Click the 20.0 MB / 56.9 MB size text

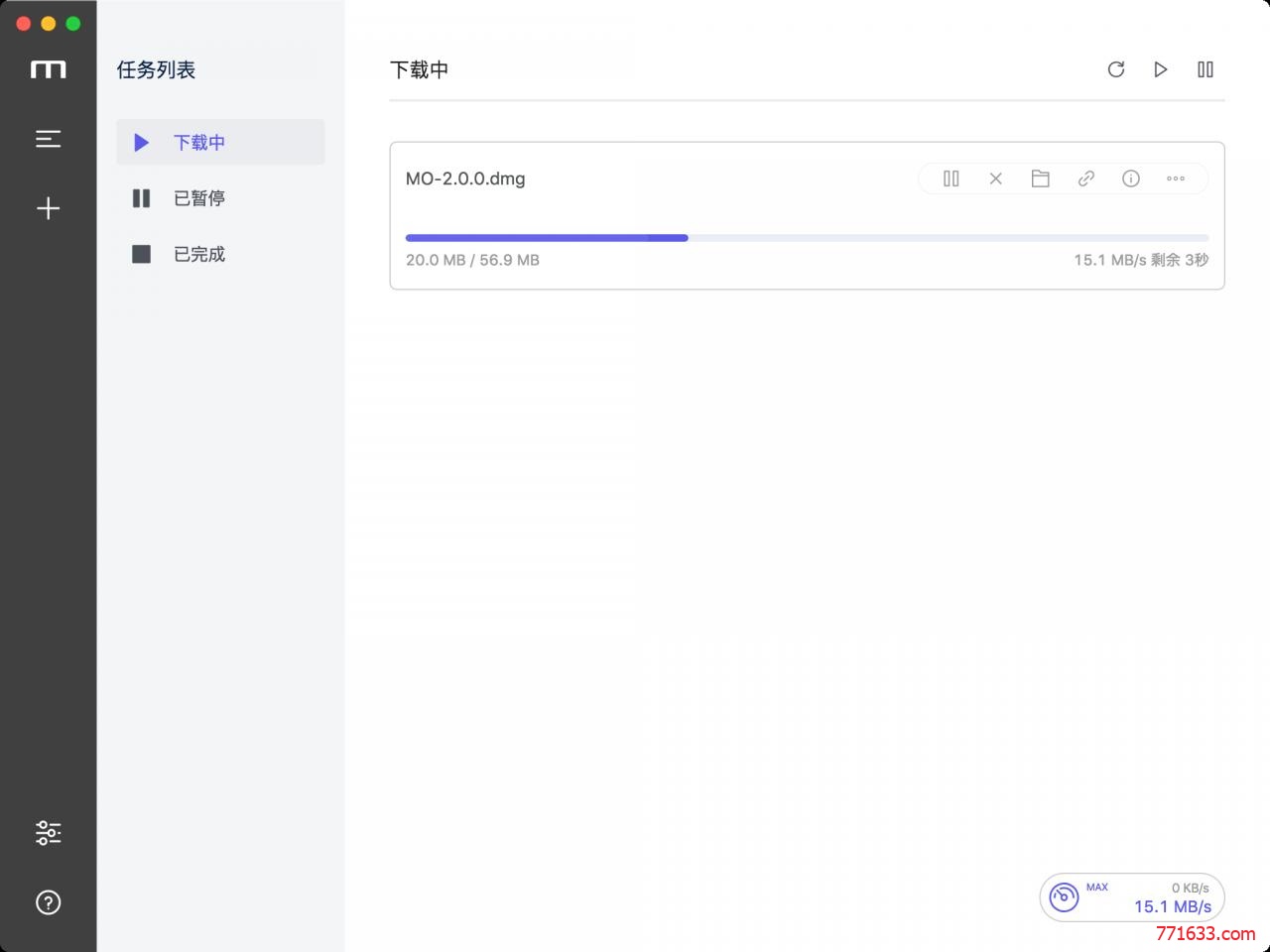[x=472, y=260]
